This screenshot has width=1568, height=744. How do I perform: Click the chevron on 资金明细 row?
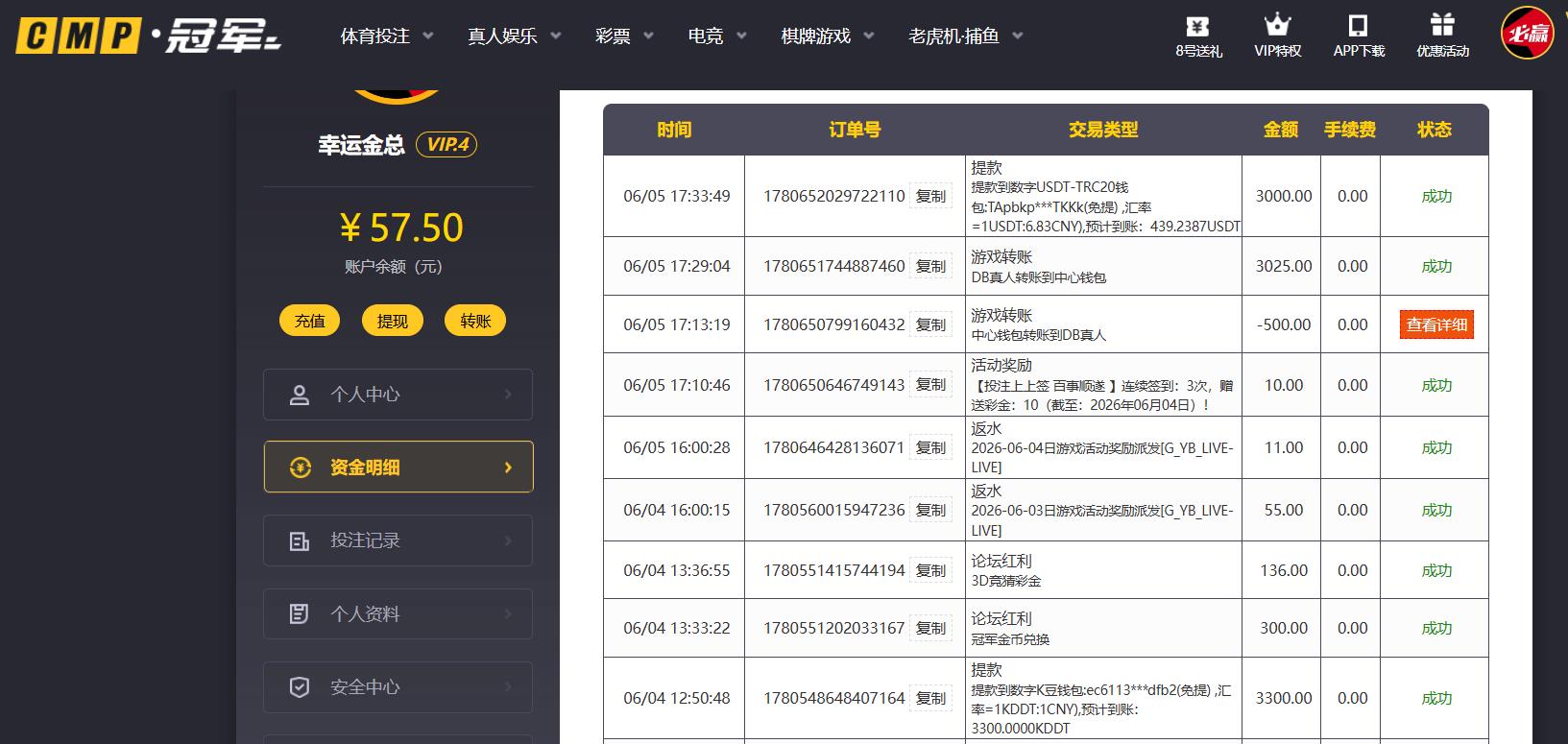point(508,468)
